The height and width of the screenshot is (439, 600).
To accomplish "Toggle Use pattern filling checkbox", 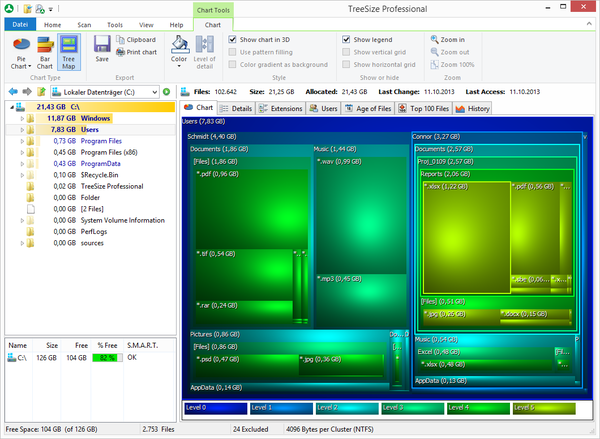I will click(x=232, y=52).
